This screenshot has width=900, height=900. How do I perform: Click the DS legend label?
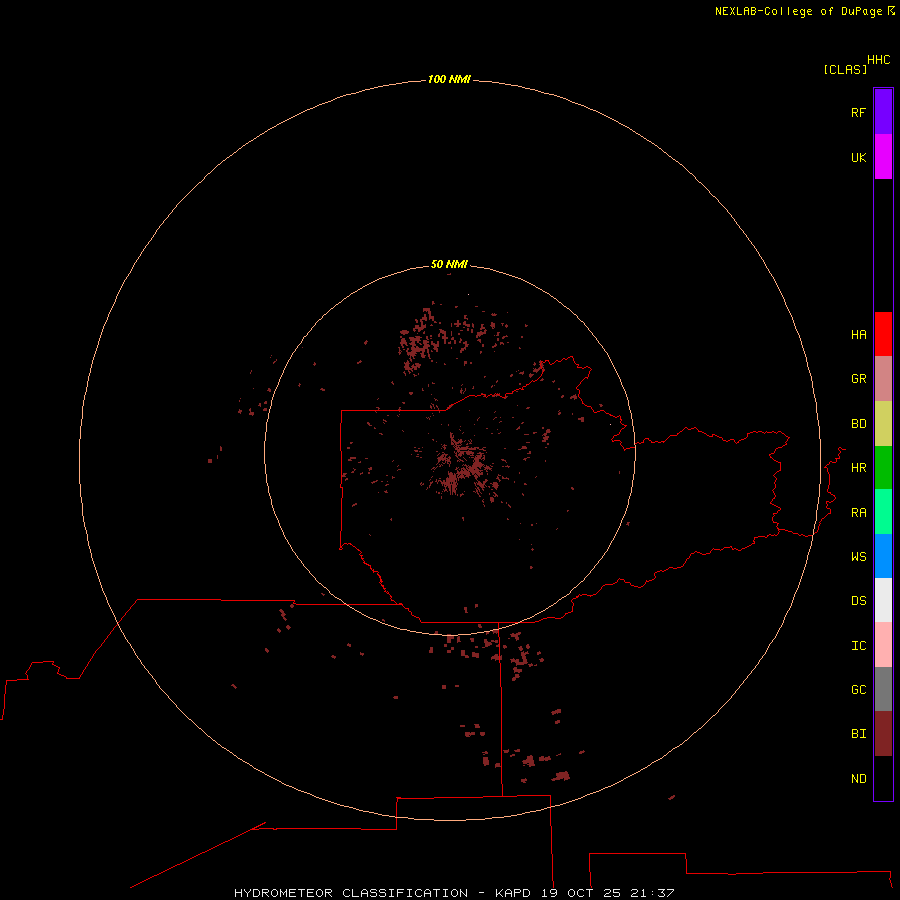point(858,600)
